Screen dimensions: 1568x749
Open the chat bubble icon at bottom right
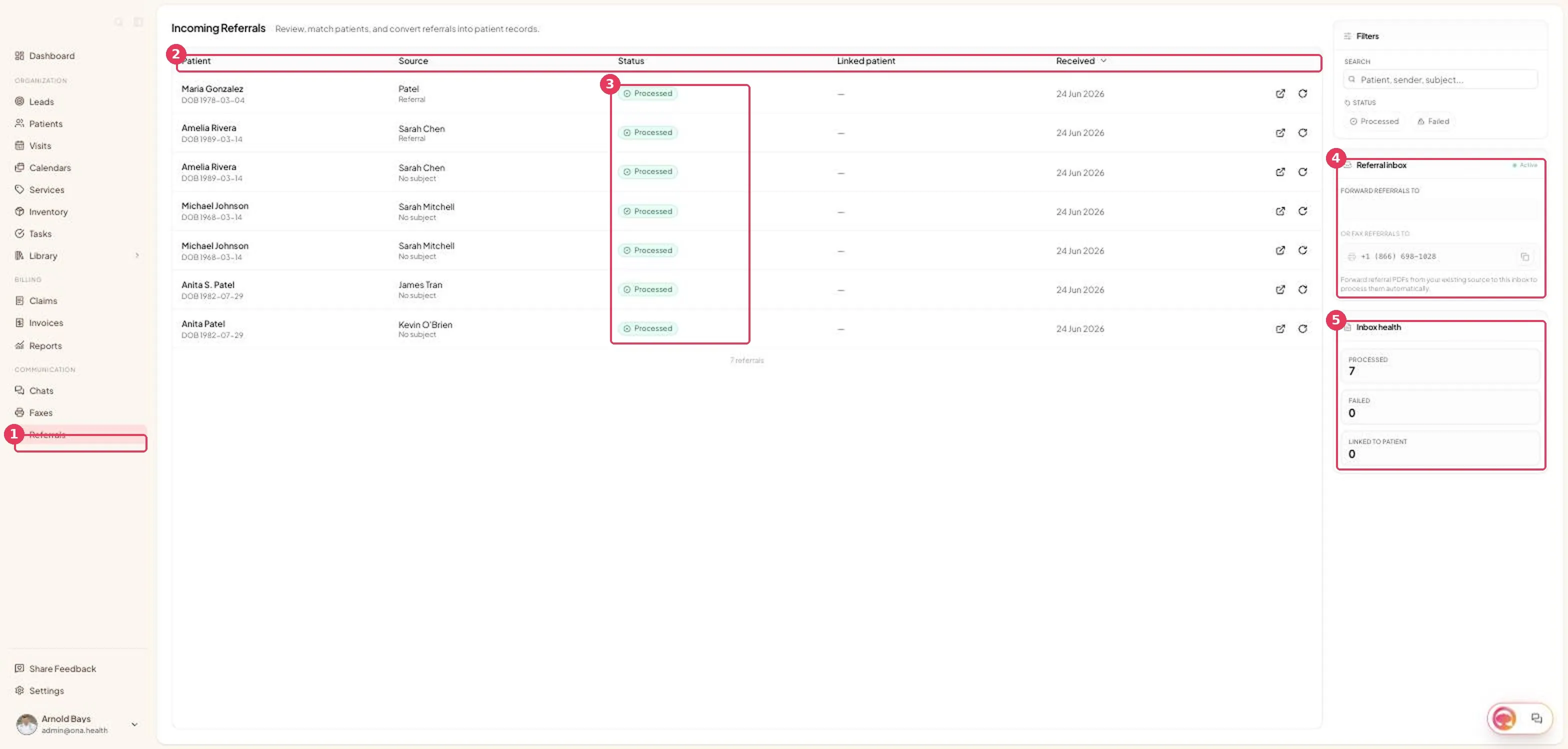pos(1536,718)
